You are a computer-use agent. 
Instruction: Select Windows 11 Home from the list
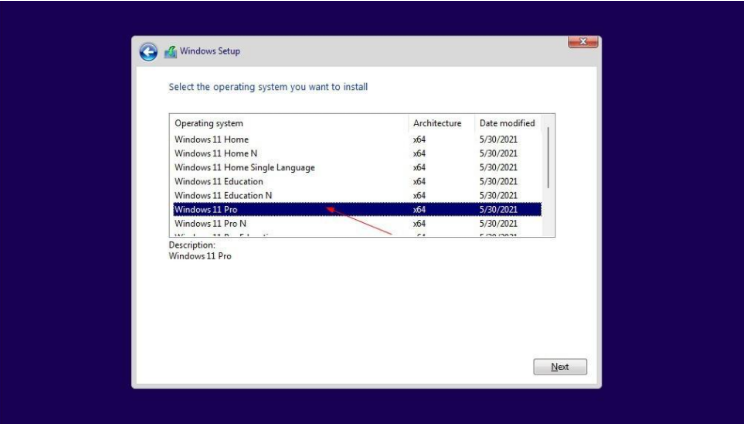coord(212,139)
